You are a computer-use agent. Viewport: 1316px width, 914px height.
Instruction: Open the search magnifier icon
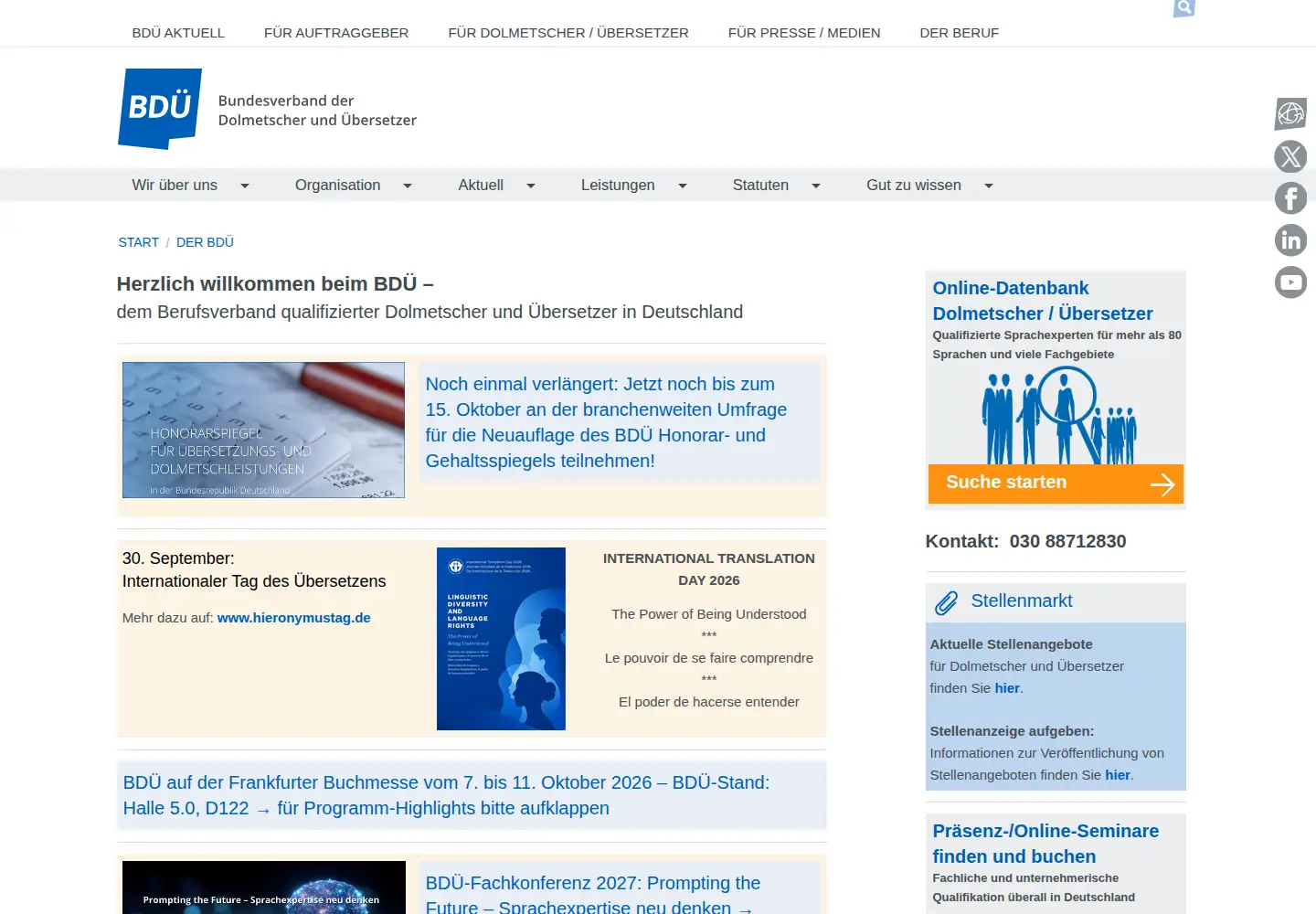(x=1184, y=8)
